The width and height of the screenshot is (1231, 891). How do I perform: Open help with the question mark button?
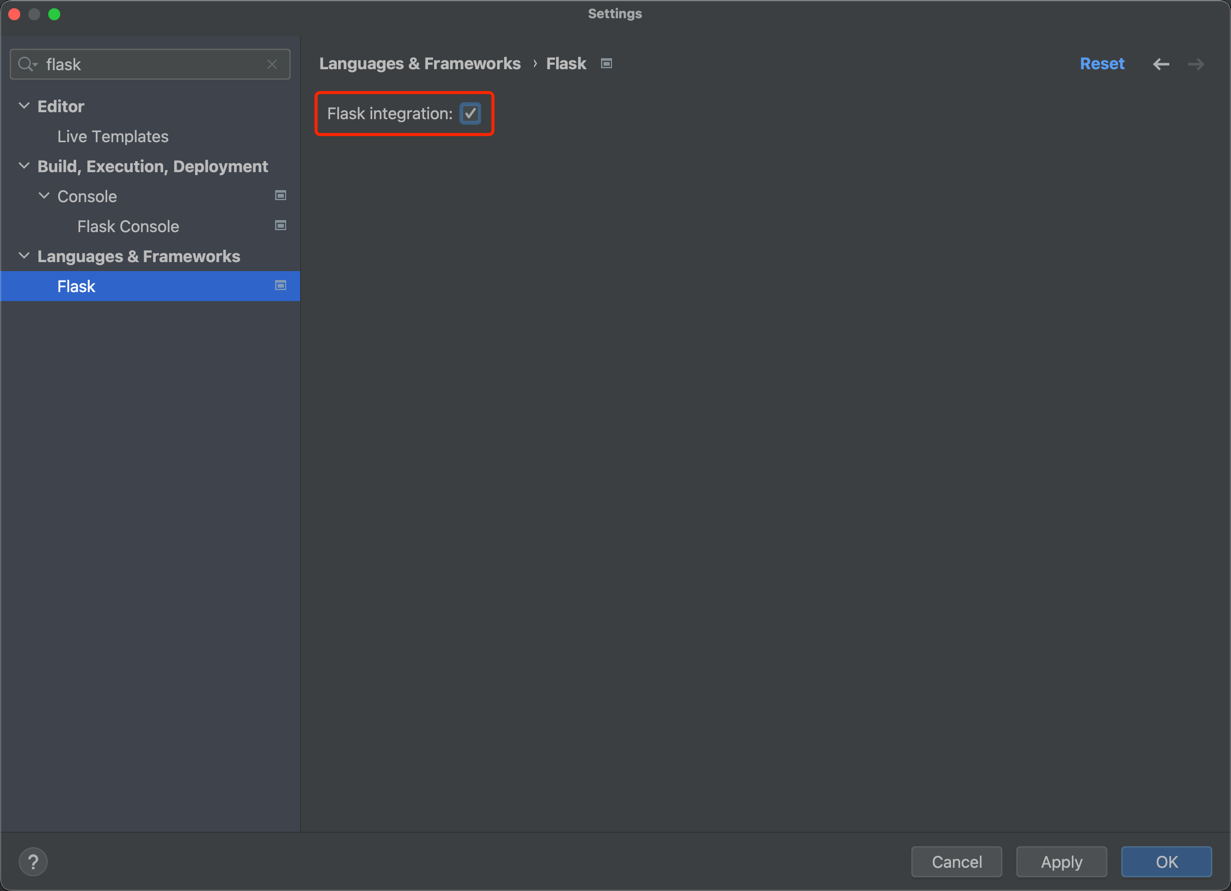(x=33, y=862)
